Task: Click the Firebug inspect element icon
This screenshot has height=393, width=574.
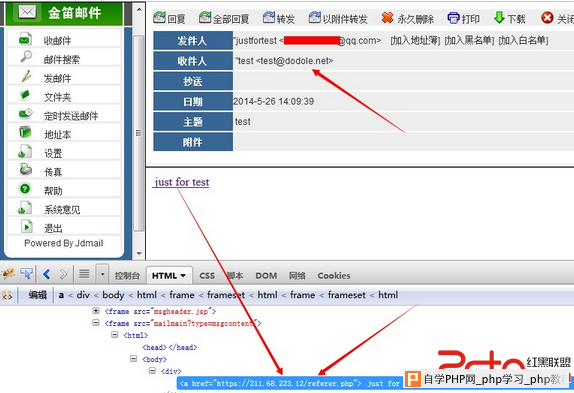Action: click(26, 274)
